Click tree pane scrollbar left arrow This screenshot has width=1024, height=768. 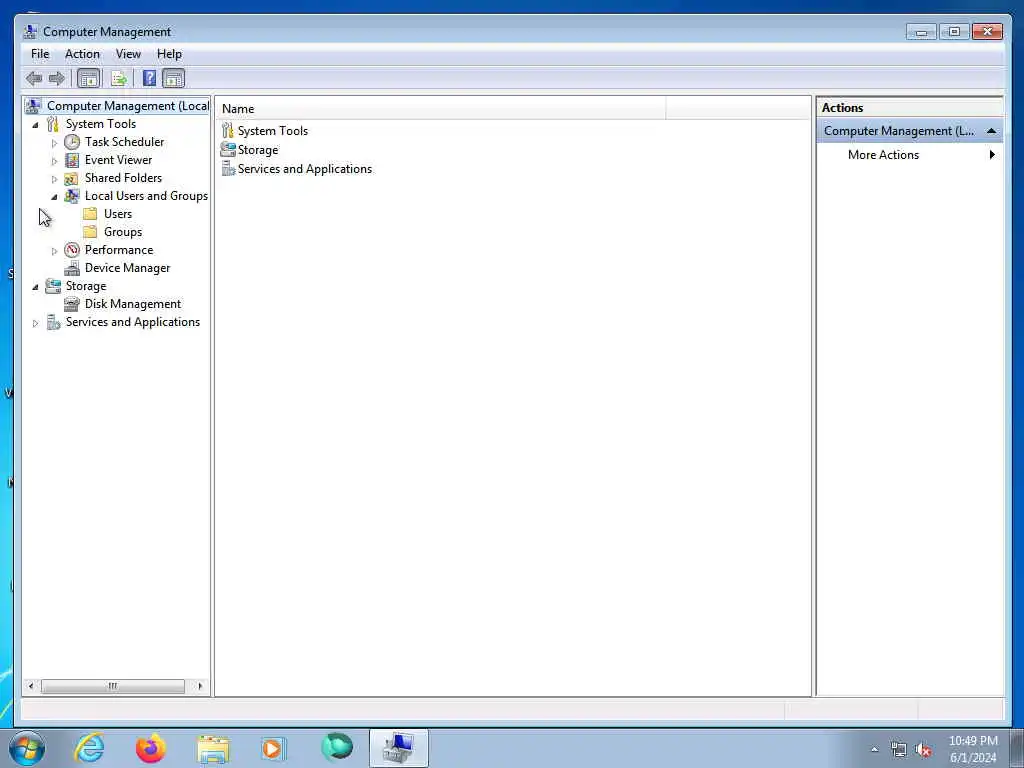tap(31, 686)
